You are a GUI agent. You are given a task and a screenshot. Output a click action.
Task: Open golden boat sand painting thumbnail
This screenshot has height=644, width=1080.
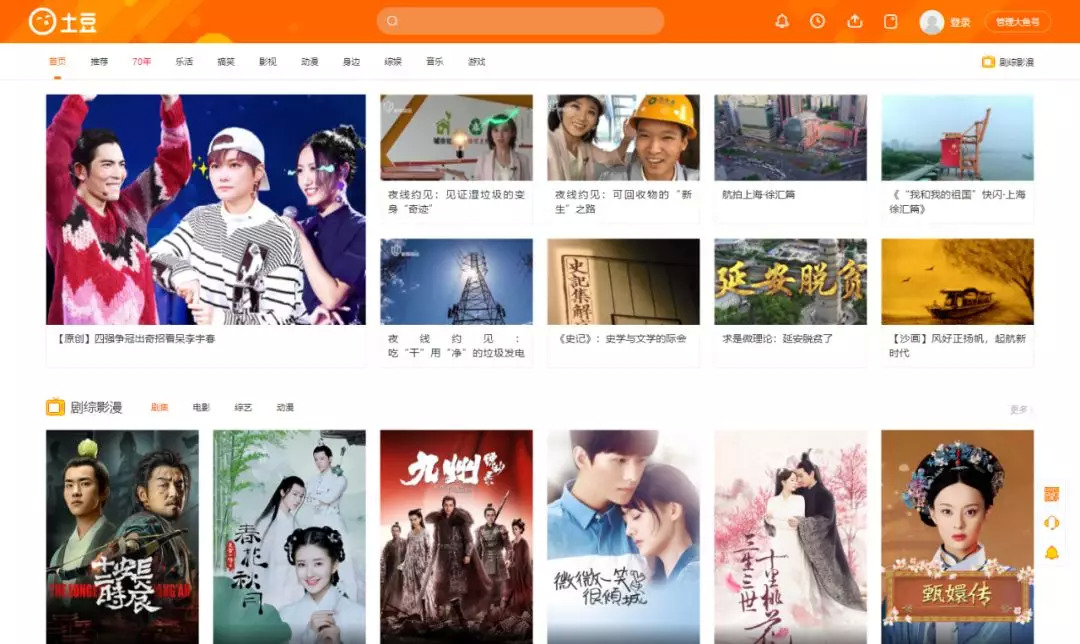click(957, 282)
